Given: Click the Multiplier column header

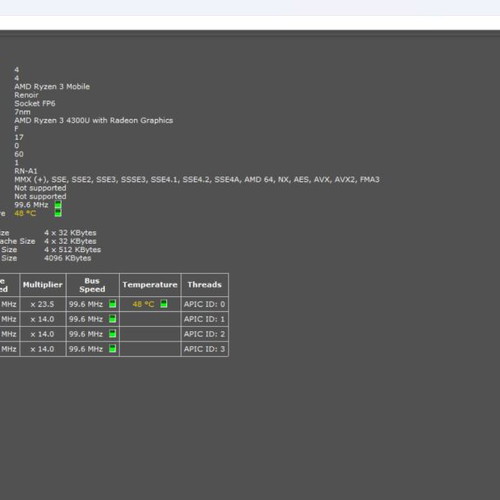Looking at the screenshot, I should point(43,285).
